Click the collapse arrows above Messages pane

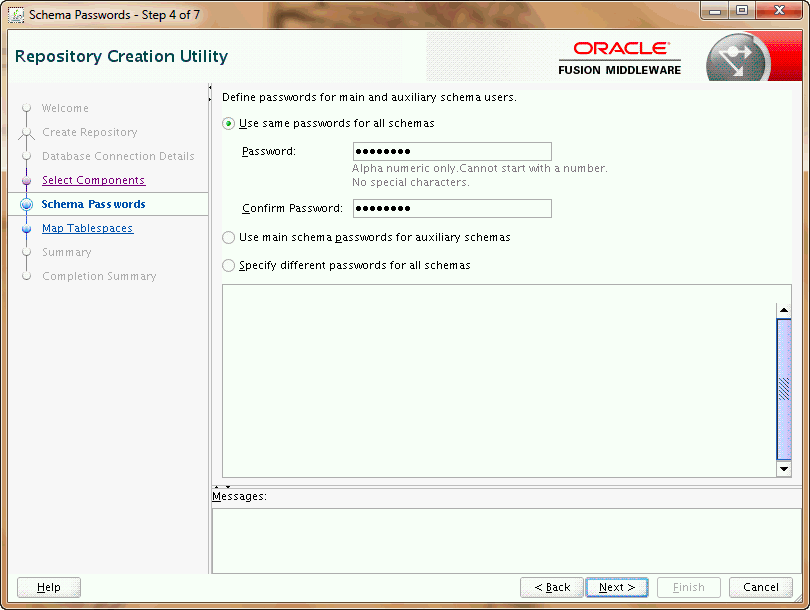222,487
